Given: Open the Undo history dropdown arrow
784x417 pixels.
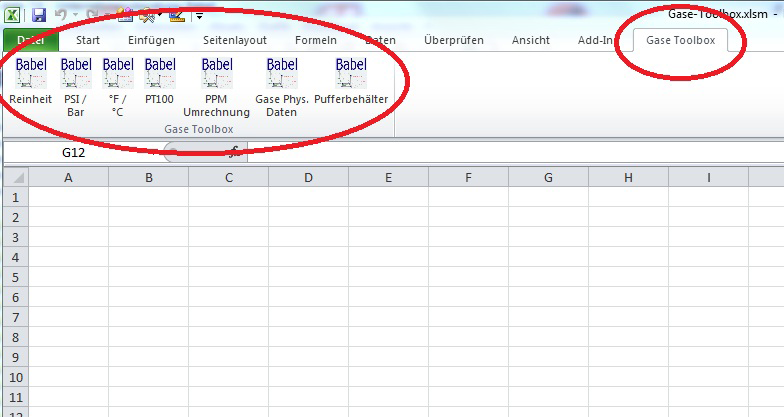Looking at the screenshot, I should pyautogui.click(x=76, y=15).
